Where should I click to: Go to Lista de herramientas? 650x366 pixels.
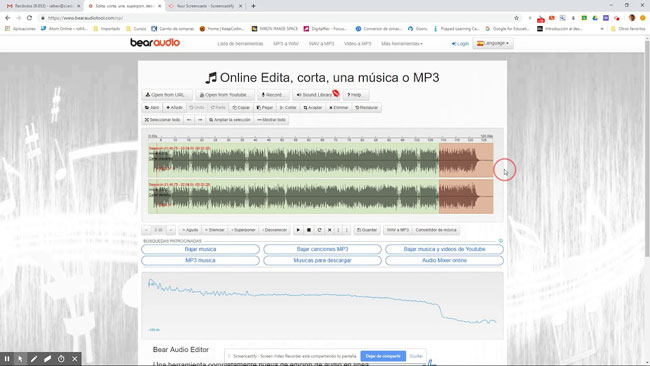pyautogui.click(x=240, y=44)
